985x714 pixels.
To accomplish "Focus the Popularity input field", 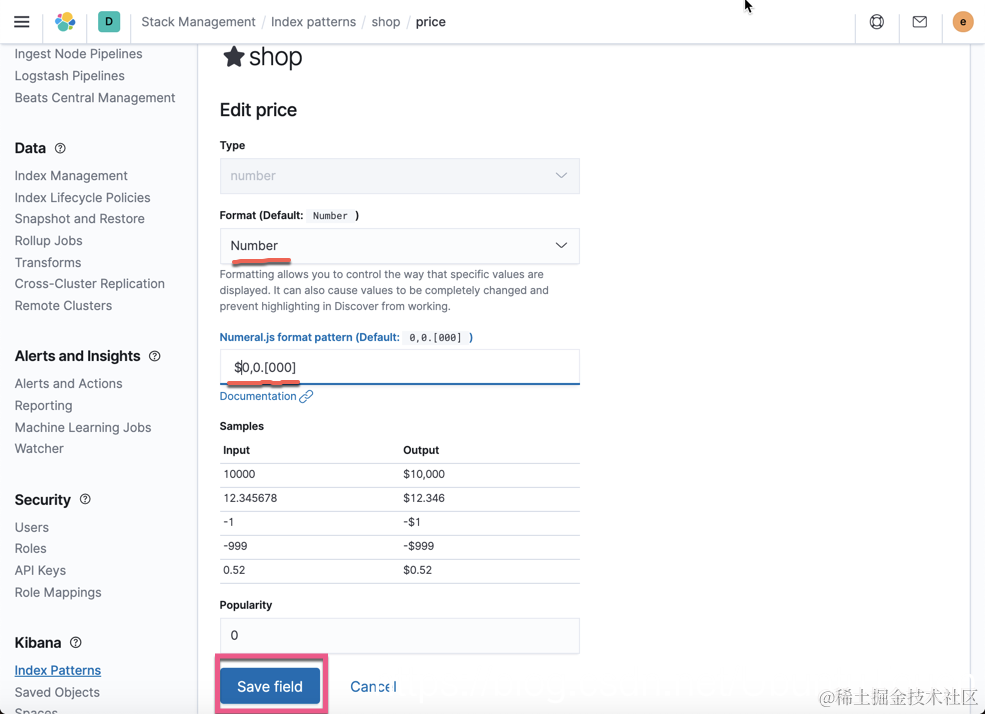I will click(400, 636).
